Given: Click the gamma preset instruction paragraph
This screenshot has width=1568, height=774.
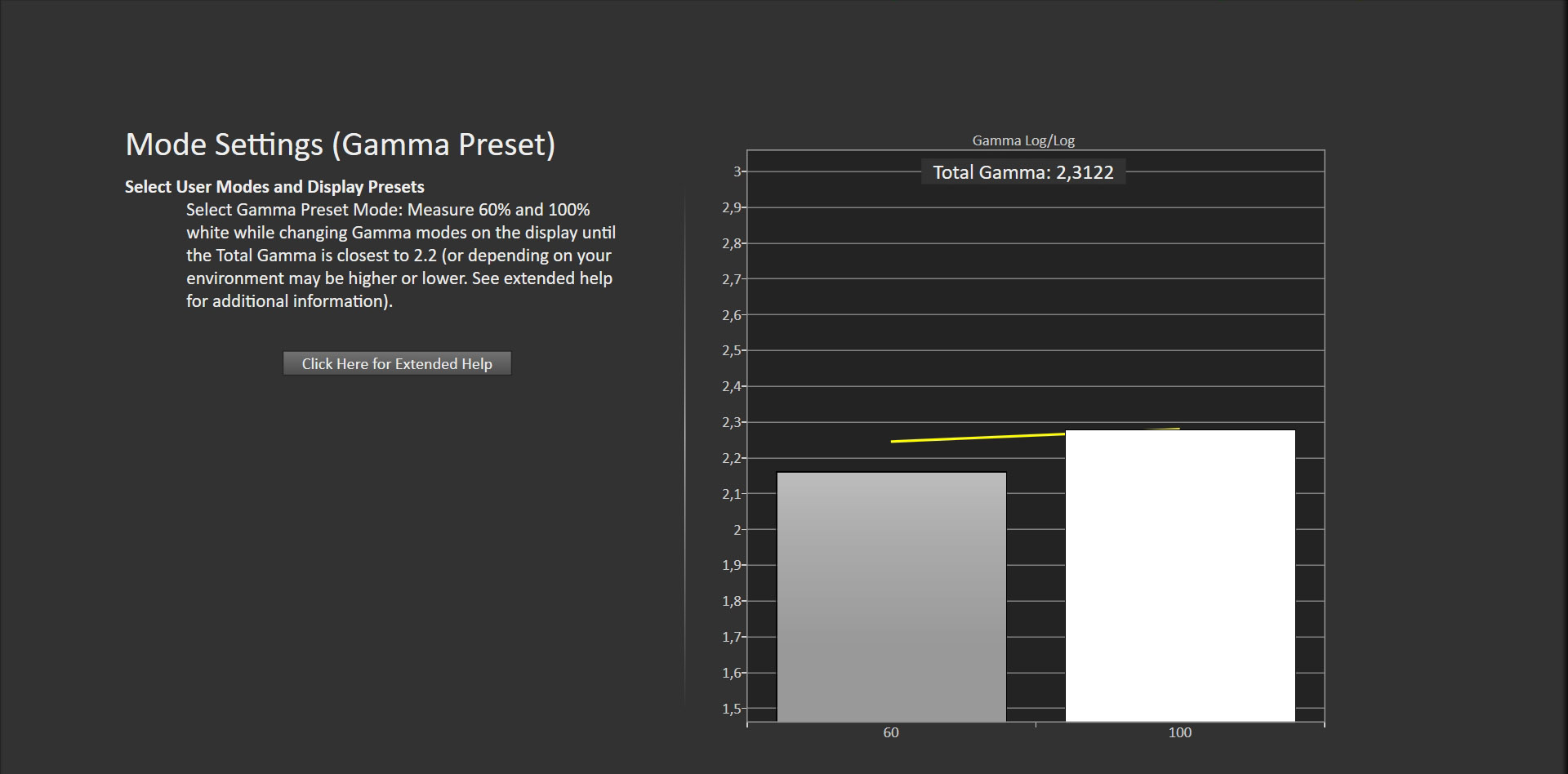Looking at the screenshot, I should coord(400,256).
